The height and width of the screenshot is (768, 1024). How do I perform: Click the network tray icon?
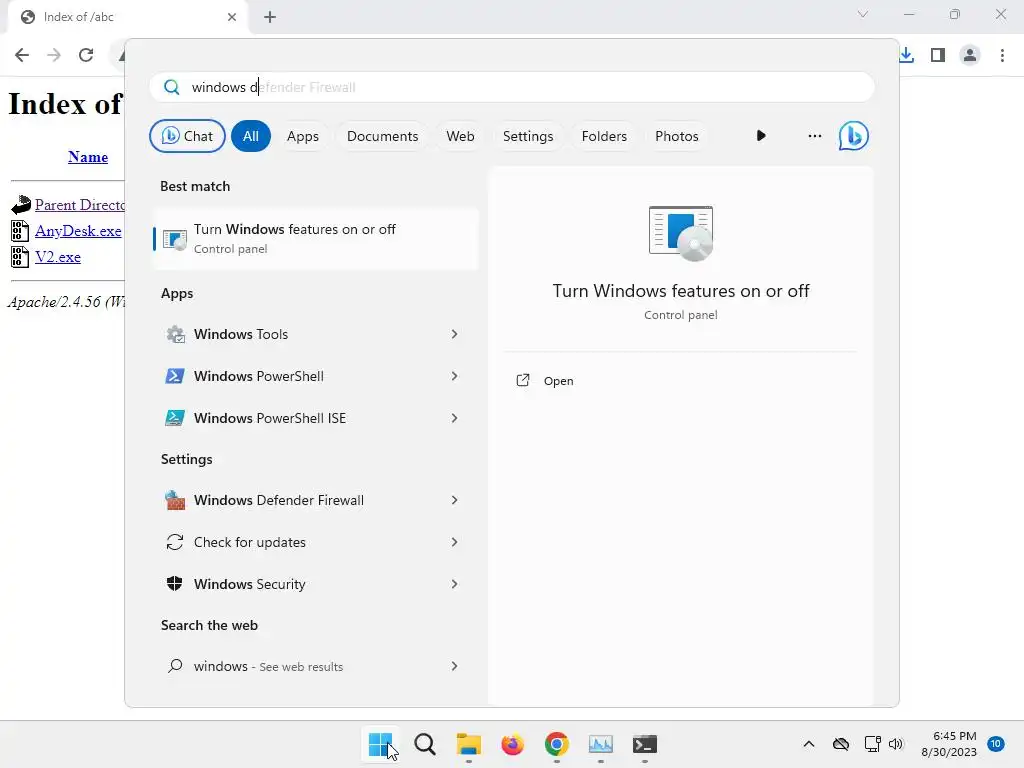tap(872, 744)
